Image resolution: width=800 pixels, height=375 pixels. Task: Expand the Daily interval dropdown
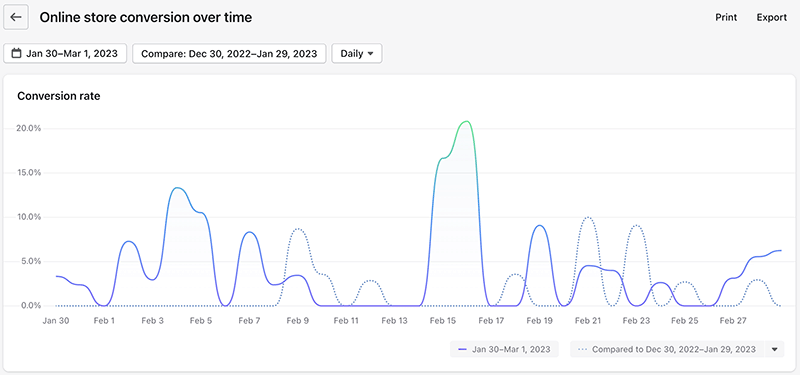357,53
